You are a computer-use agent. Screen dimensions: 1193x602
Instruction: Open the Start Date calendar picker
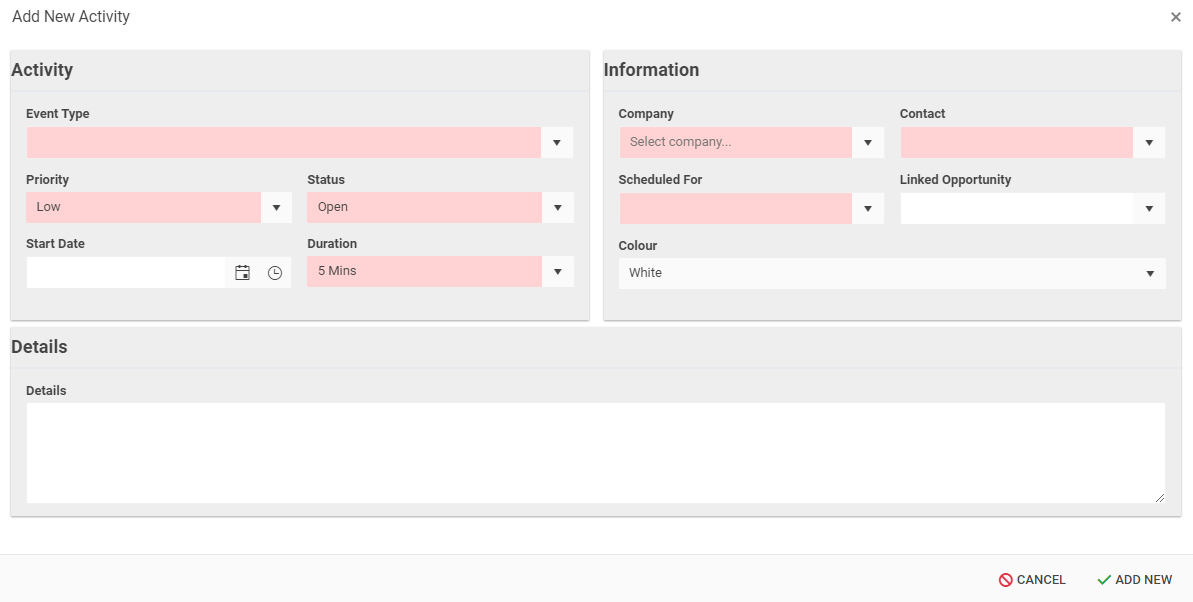[x=242, y=273]
